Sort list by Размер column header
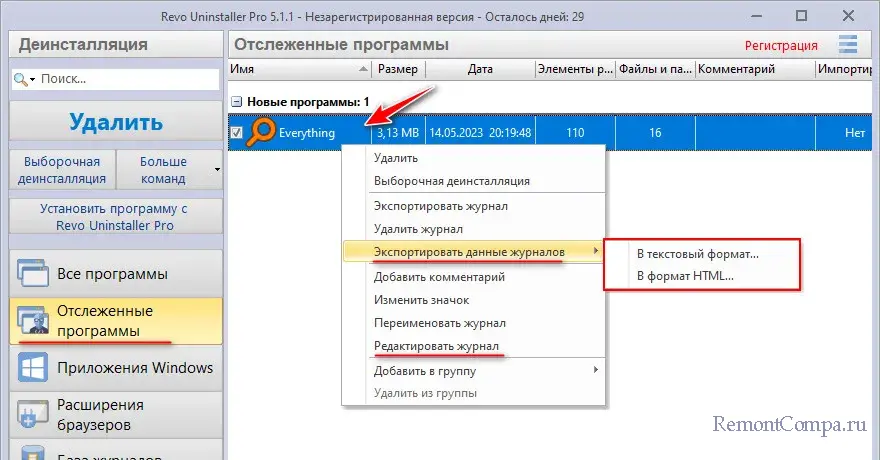This screenshot has width=880, height=460. pyautogui.click(x=400, y=69)
